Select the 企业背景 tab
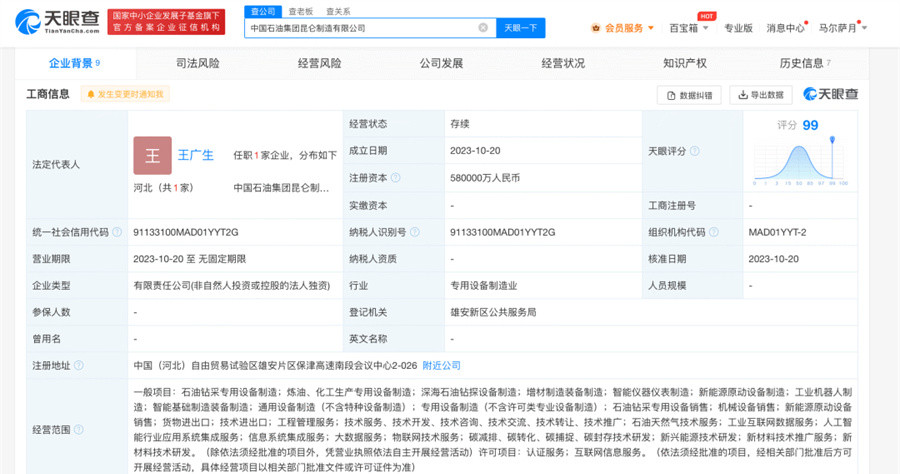Viewport: 900px width, 474px height. pyautogui.click(x=75, y=63)
